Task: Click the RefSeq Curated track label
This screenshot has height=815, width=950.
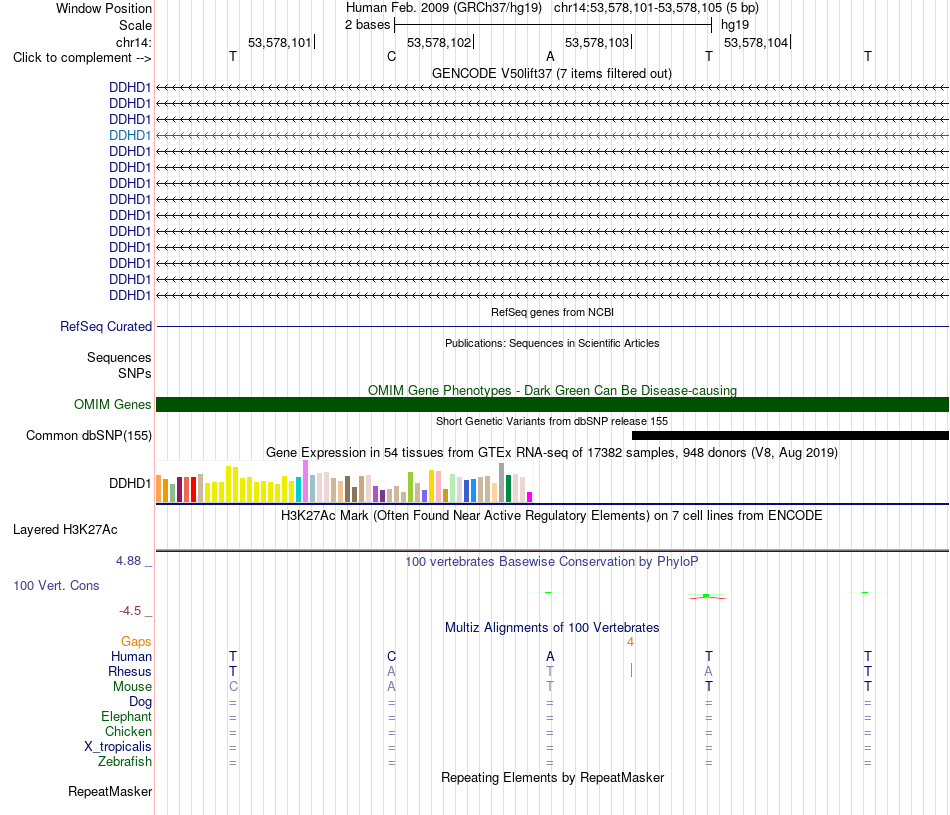Action: [106, 326]
